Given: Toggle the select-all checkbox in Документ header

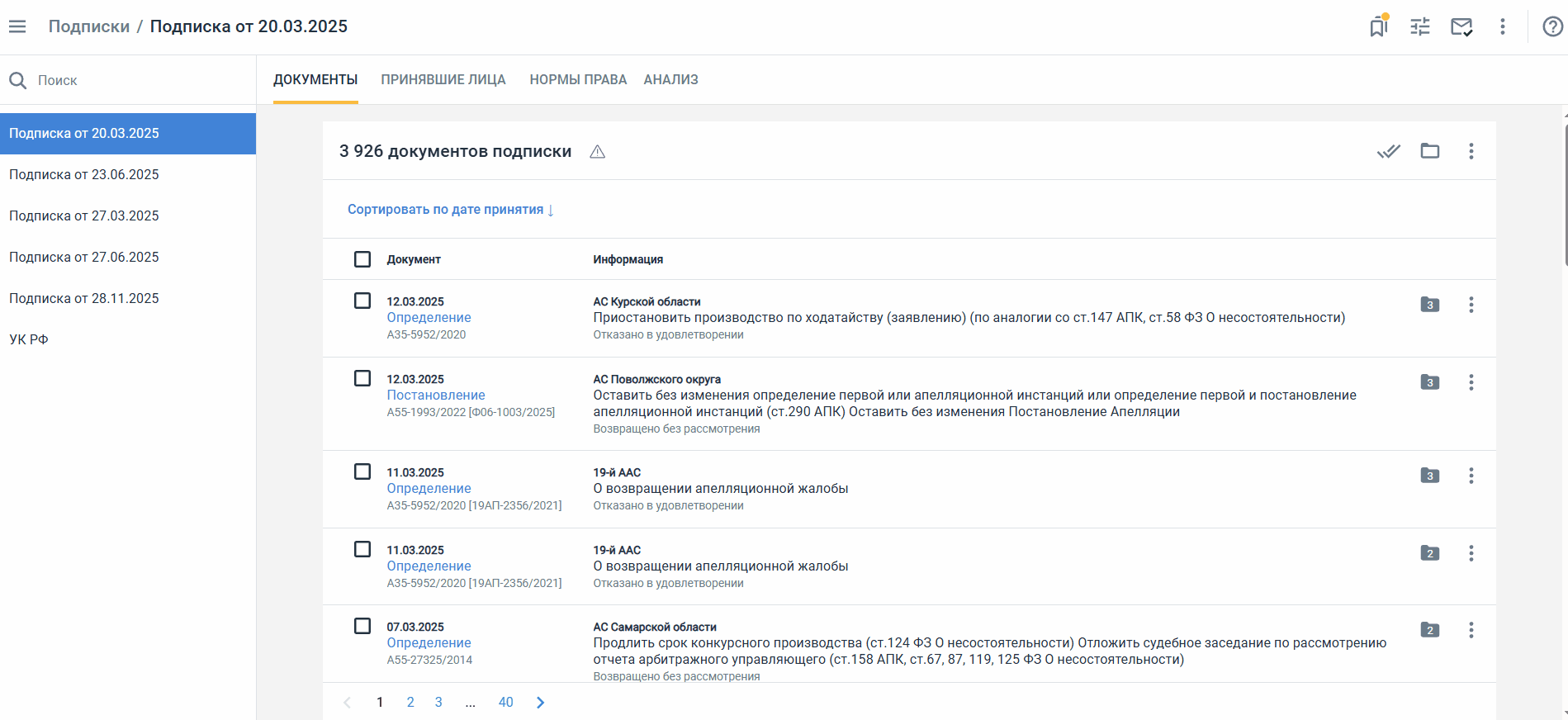Looking at the screenshot, I should tap(362, 259).
